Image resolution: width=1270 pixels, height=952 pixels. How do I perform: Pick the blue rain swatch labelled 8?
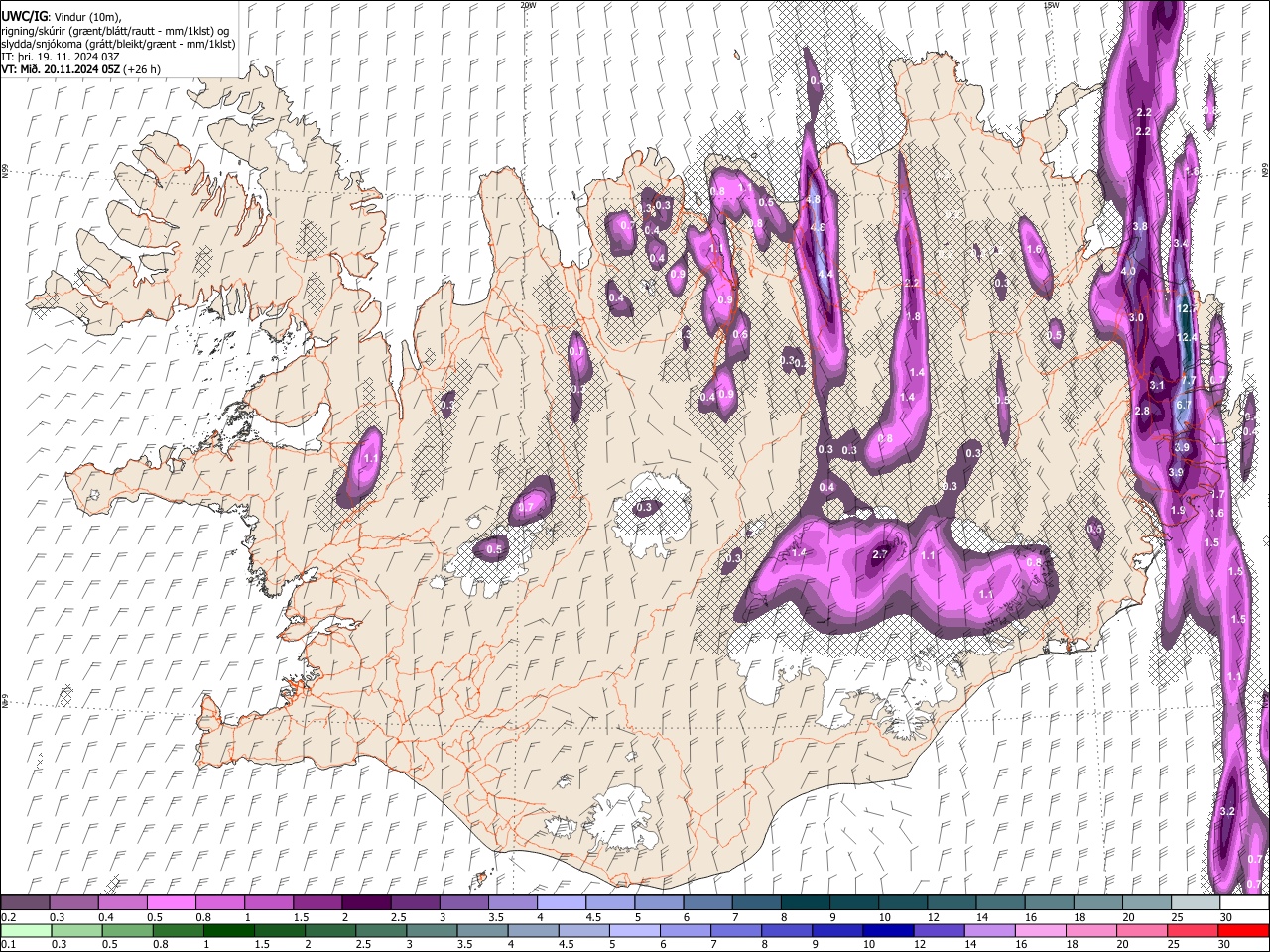point(787,930)
